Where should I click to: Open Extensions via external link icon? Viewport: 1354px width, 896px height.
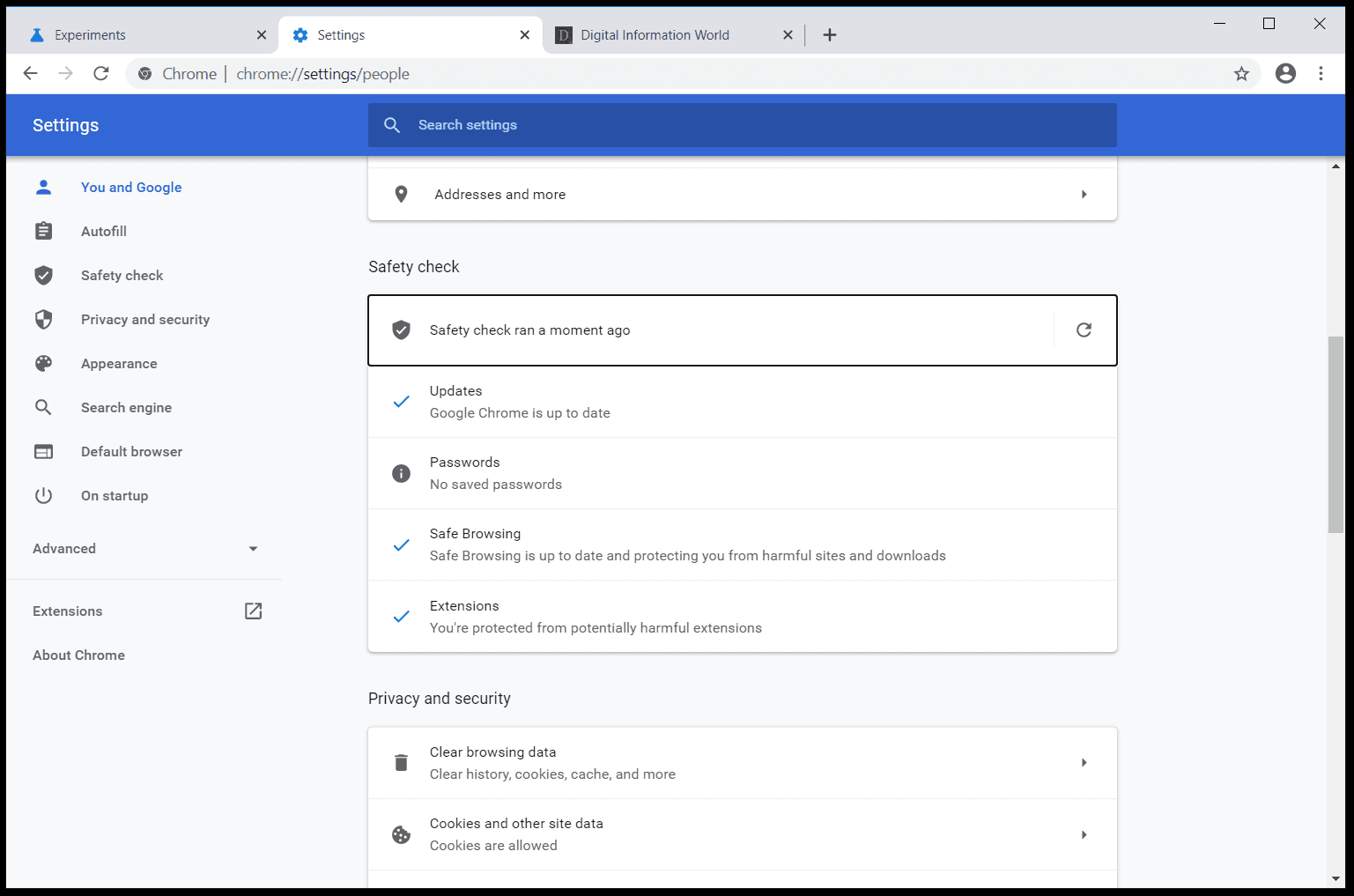[x=254, y=611]
